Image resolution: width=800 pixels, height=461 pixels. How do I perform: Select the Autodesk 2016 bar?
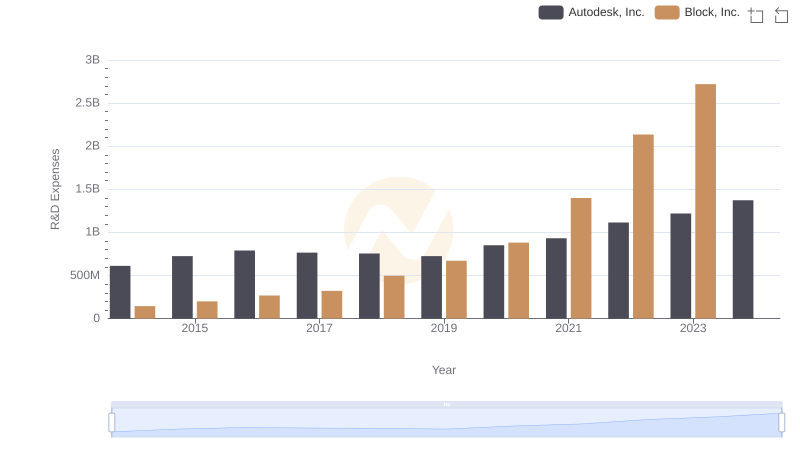pyautogui.click(x=245, y=284)
